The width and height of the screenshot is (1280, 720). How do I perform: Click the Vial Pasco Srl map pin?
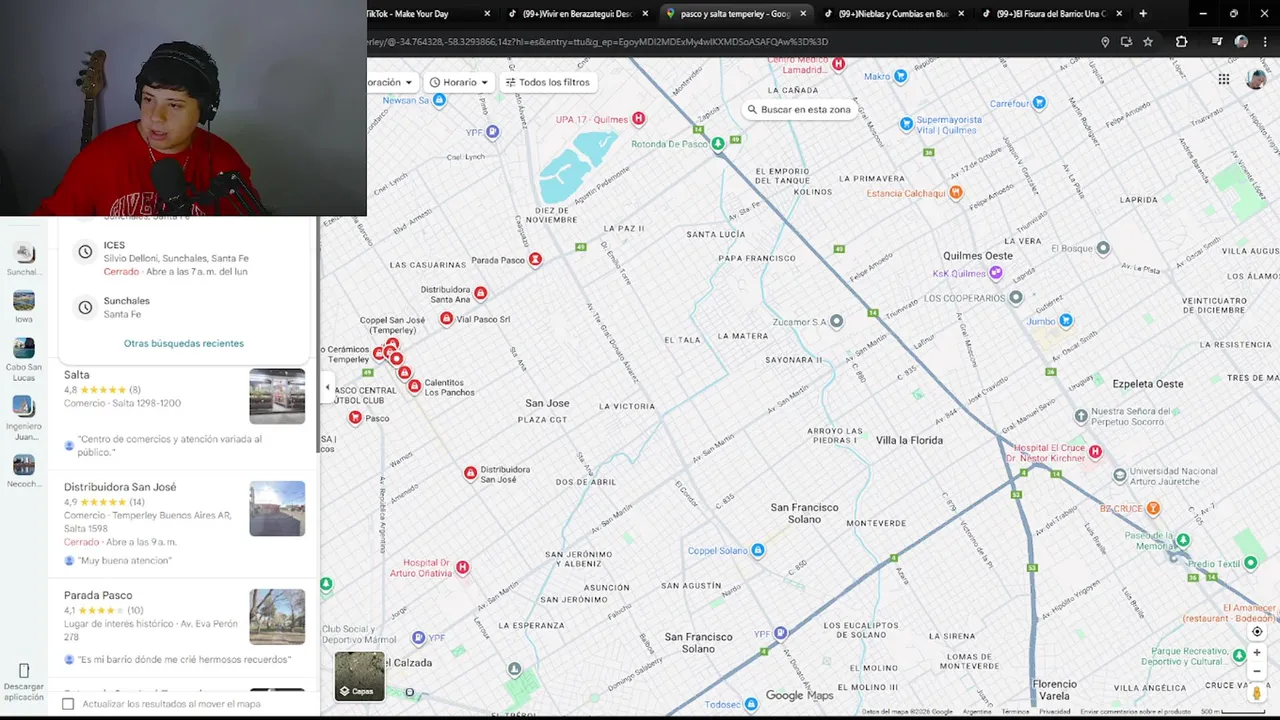pyautogui.click(x=446, y=319)
